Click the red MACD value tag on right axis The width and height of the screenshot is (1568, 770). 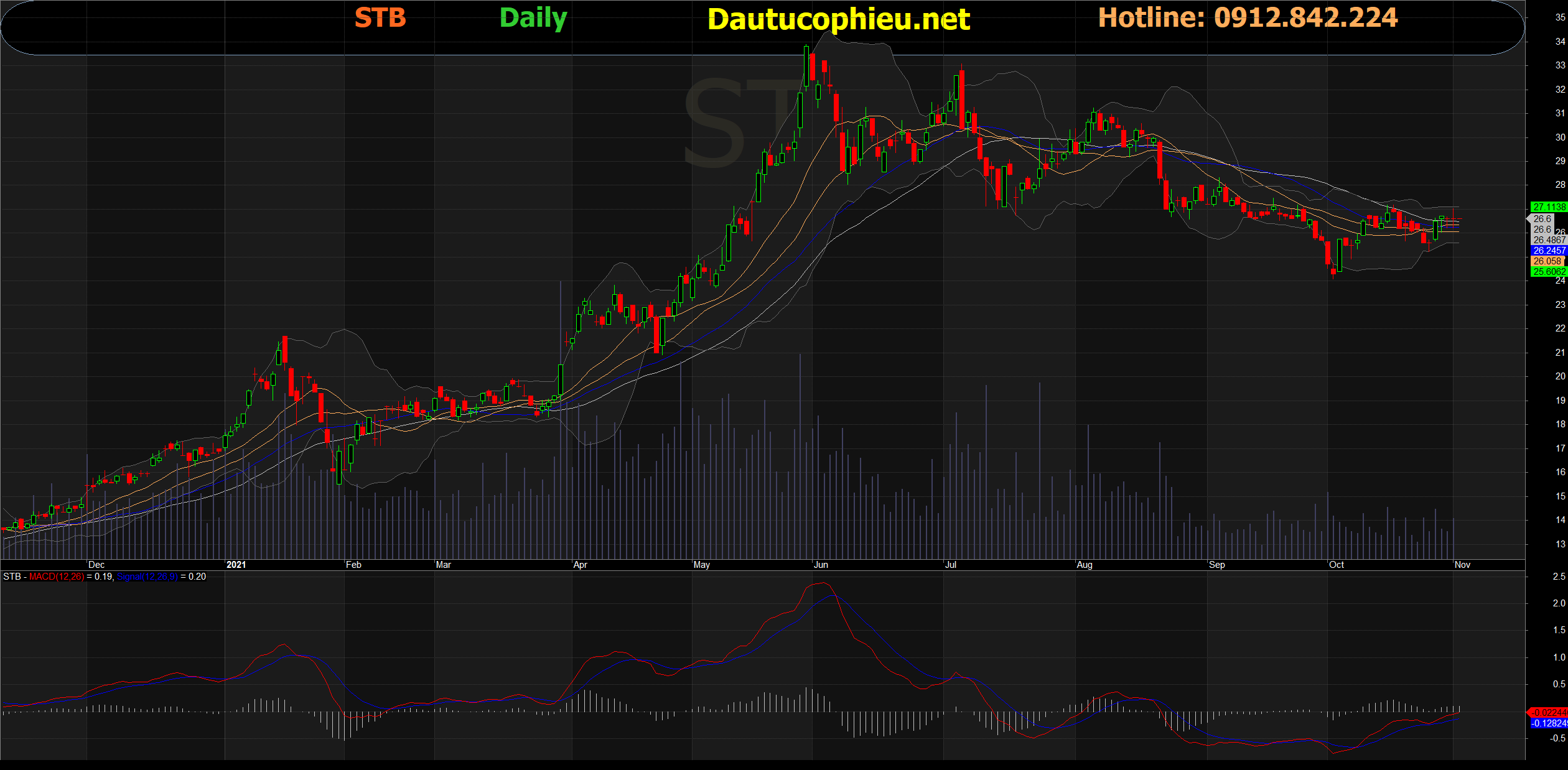1549,713
